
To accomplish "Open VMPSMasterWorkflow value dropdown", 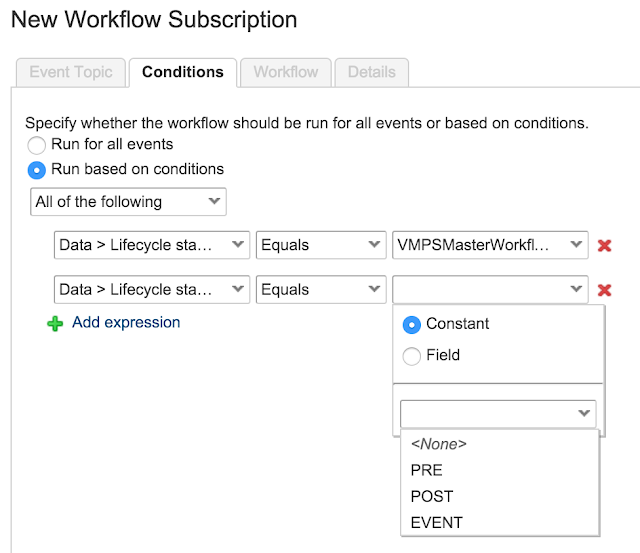I will click(491, 245).
